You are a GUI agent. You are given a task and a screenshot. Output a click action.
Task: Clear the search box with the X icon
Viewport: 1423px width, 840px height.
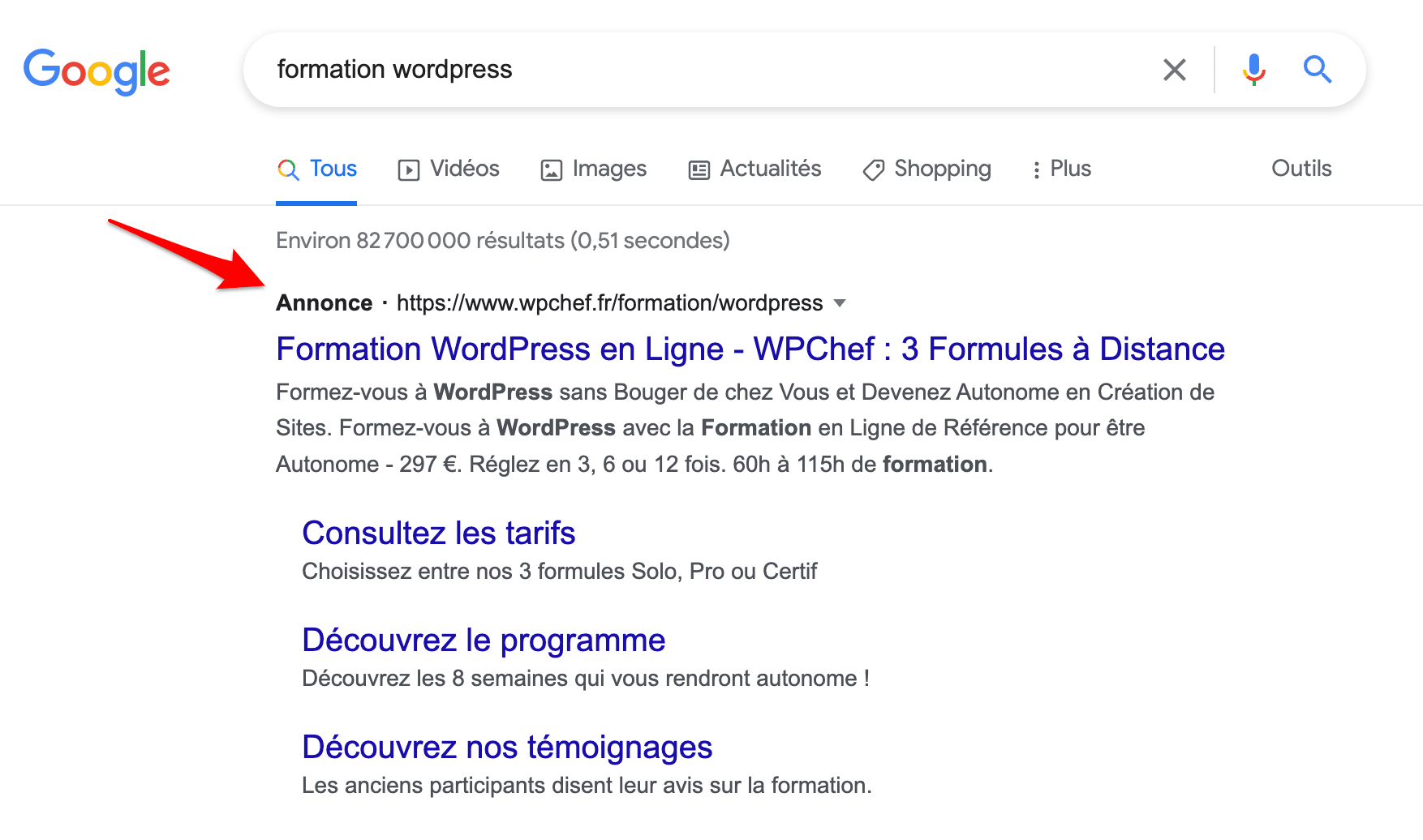1175,70
